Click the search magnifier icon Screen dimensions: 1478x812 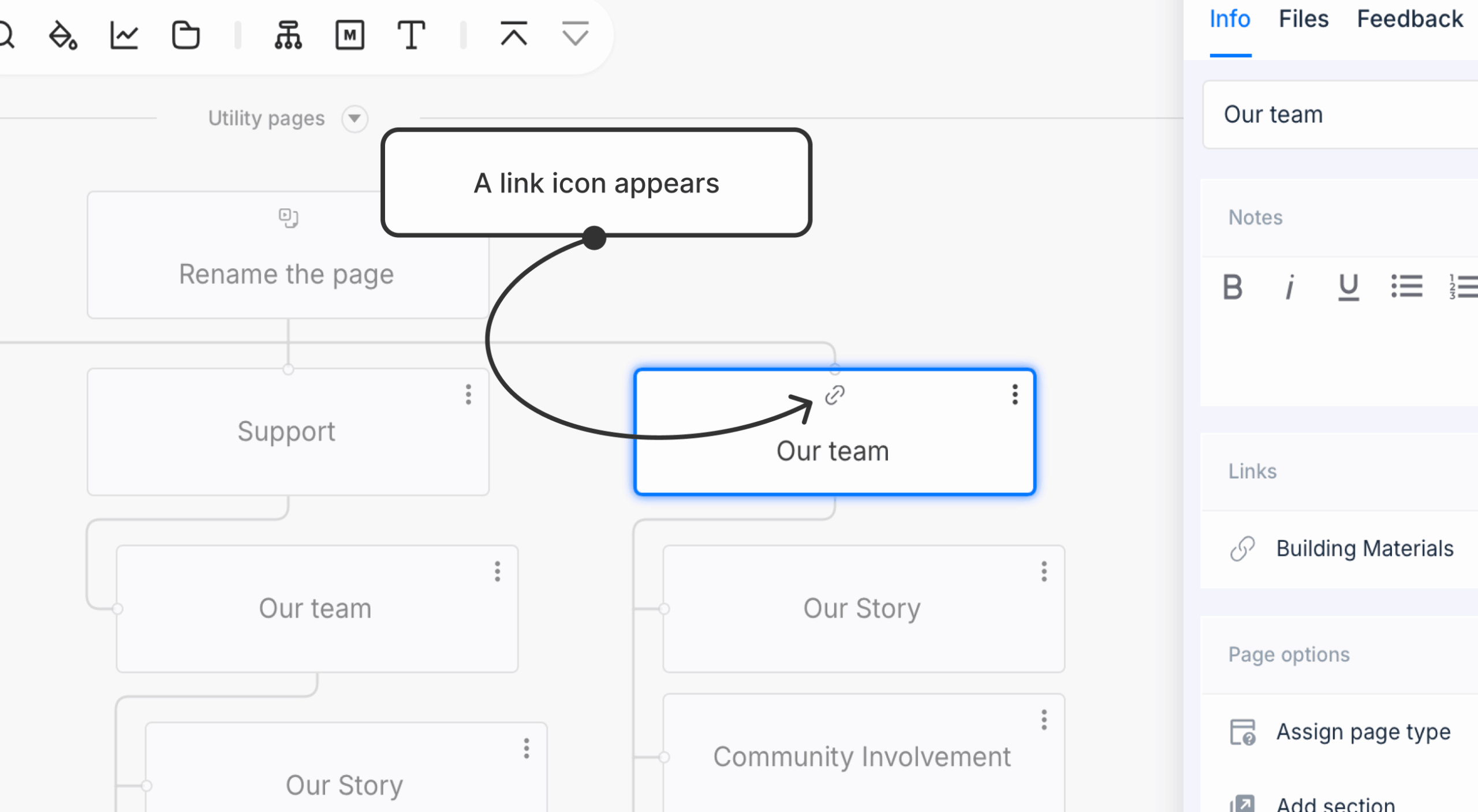pyautogui.click(x=6, y=36)
